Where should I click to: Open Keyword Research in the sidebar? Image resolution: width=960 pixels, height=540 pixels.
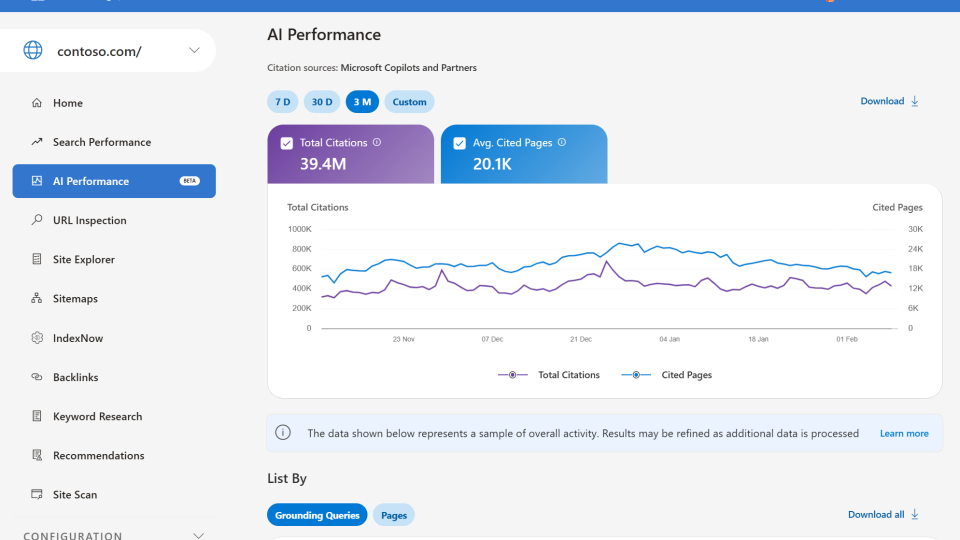coord(97,416)
